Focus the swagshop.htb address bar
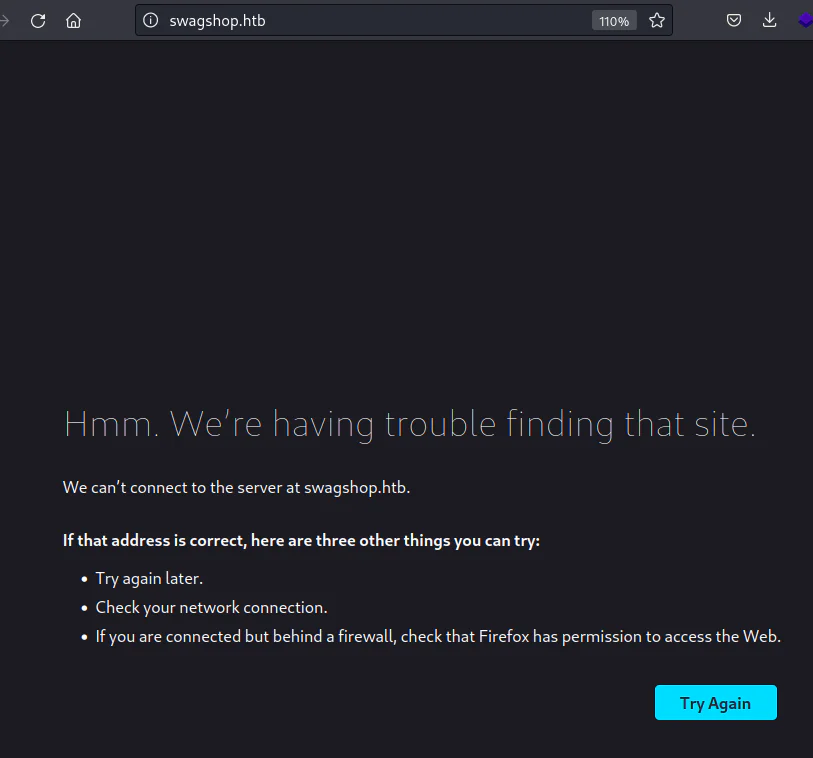The image size is (813, 758). tap(404, 20)
